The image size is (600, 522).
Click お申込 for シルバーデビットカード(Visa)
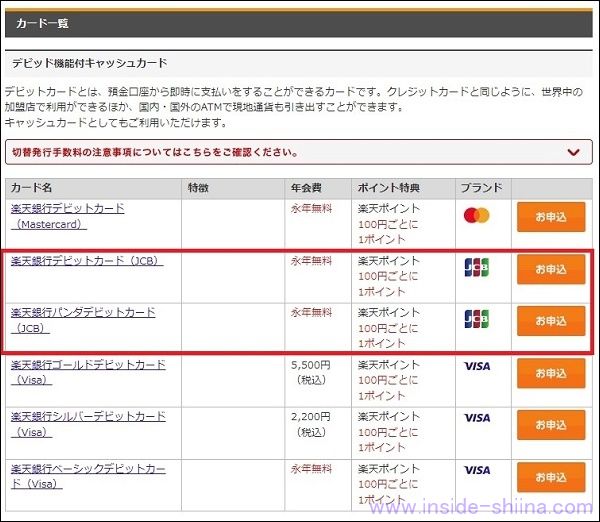coord(551,425)
